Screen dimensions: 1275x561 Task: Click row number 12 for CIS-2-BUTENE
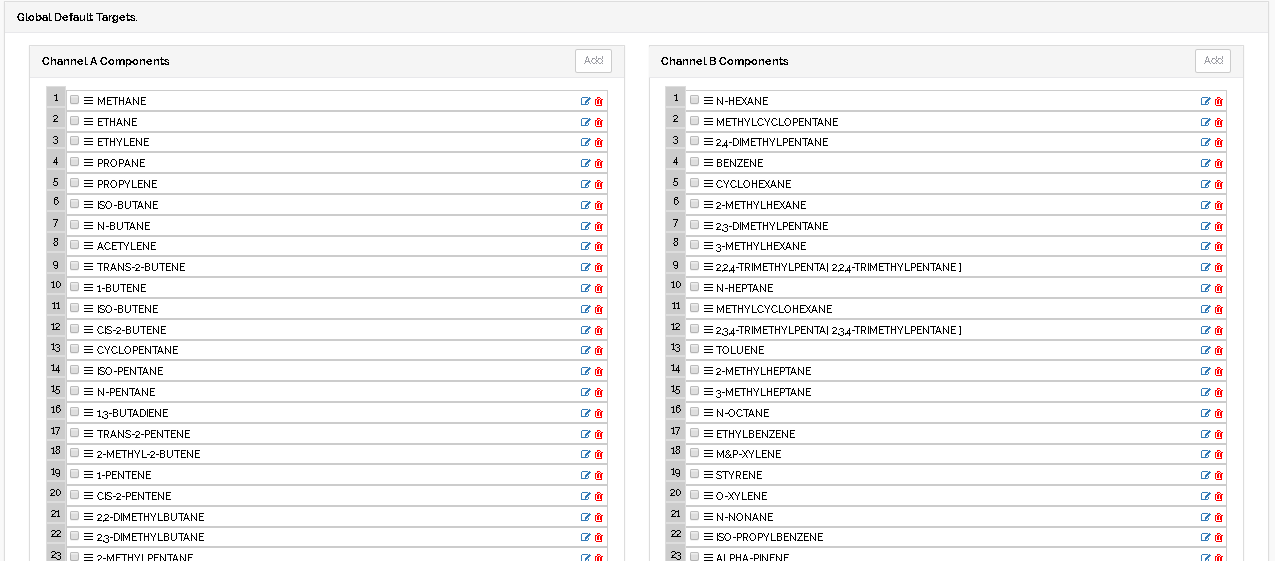click(x=56, y=328)
